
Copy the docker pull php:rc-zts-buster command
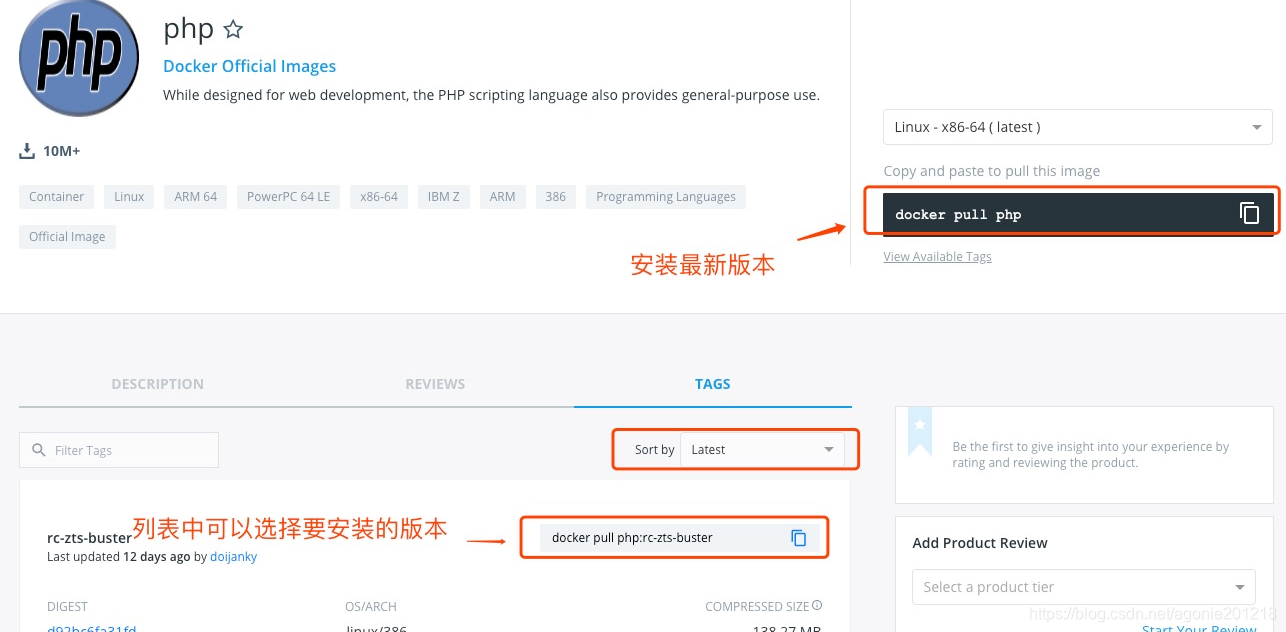[x=798, y=538]
